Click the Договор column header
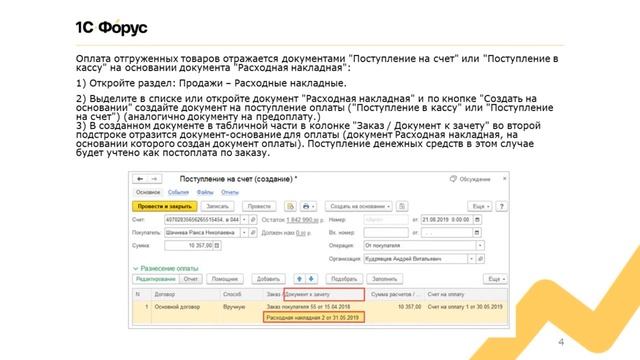 [x=186, y=294]
